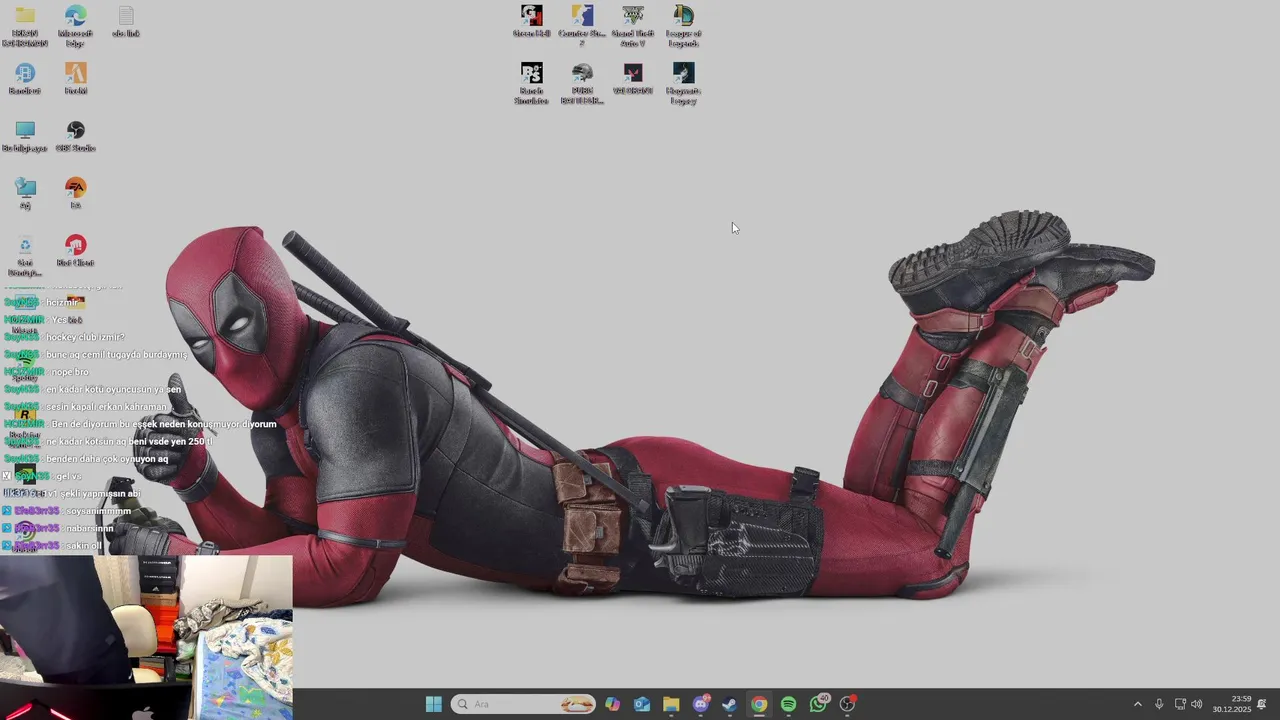1280x720 pixels.
Task: Launch Microsoft Edge from the desktop
Action: (75, 26)
